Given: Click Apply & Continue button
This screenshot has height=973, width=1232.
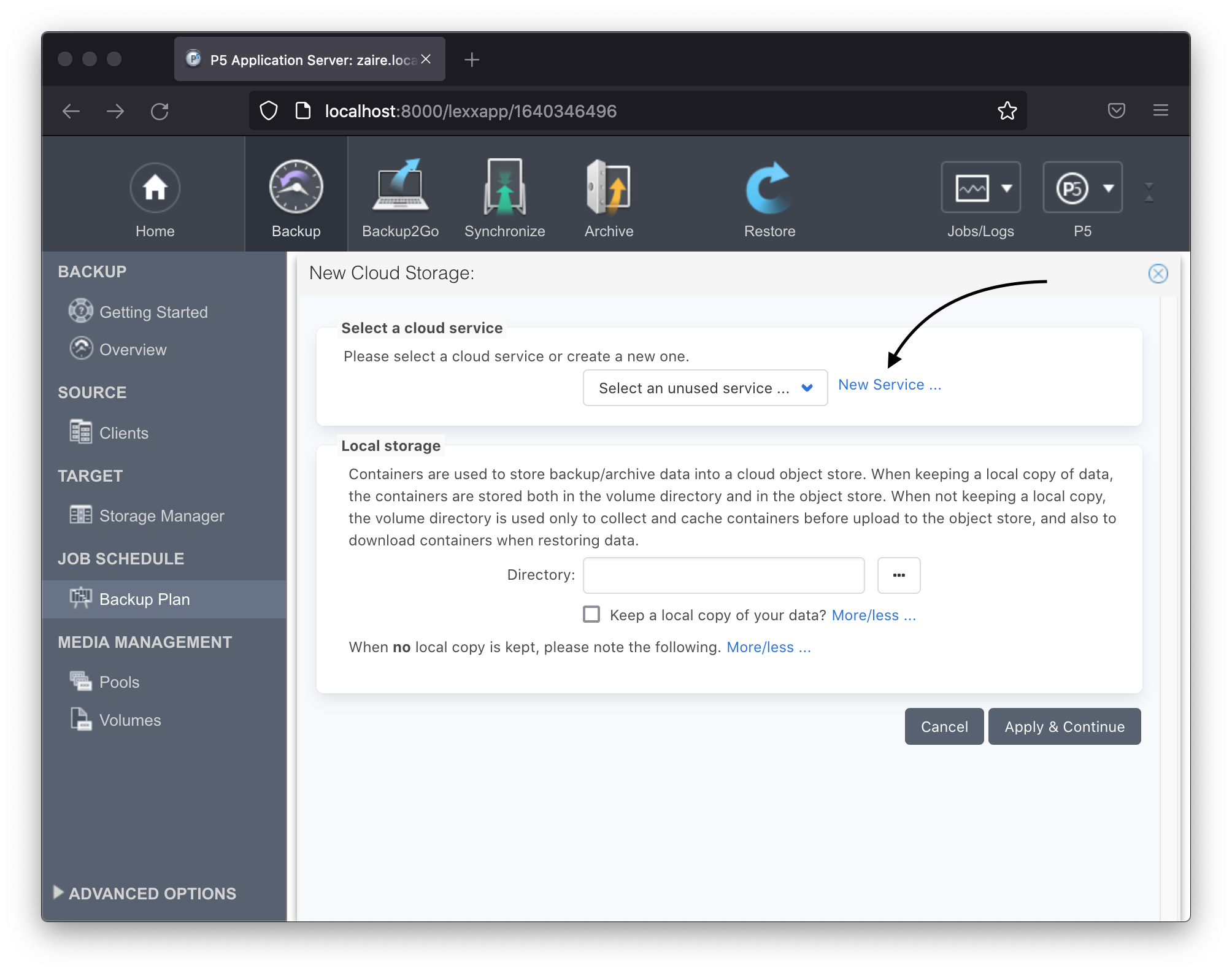Looking at the screenshot, I should 1064,726.
